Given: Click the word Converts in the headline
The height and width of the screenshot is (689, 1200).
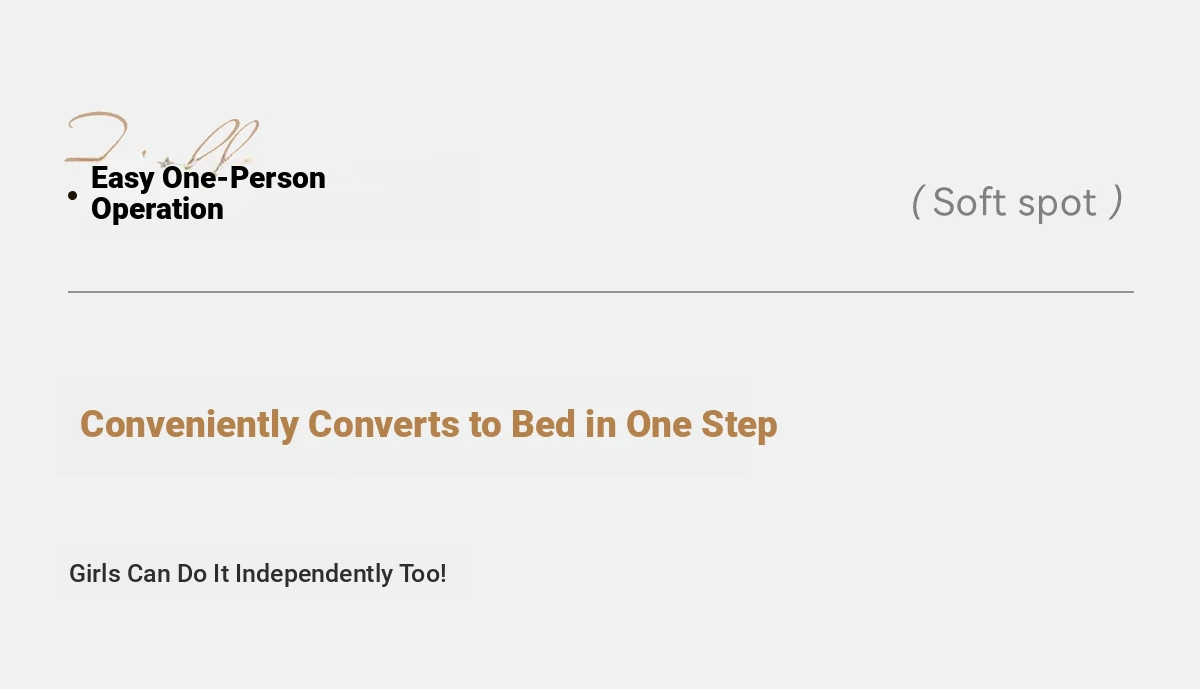Looking at the screenshot, I should click(x=385, y=424).
